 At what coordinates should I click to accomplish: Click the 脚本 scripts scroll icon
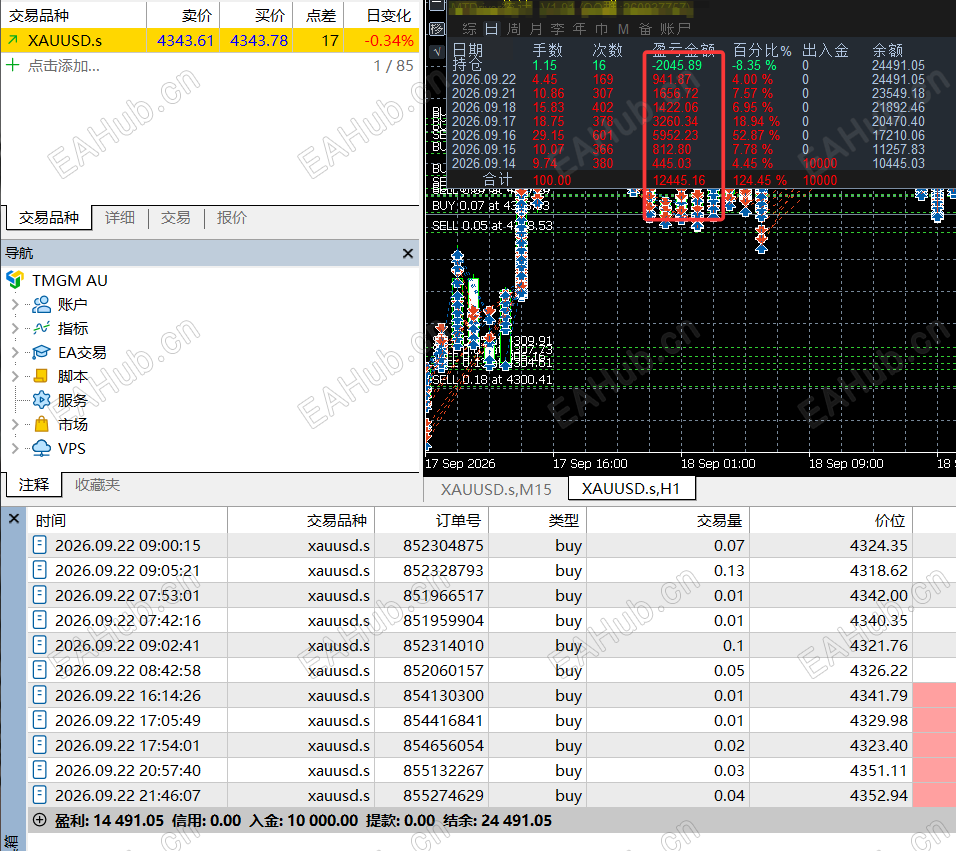(41, 376)
